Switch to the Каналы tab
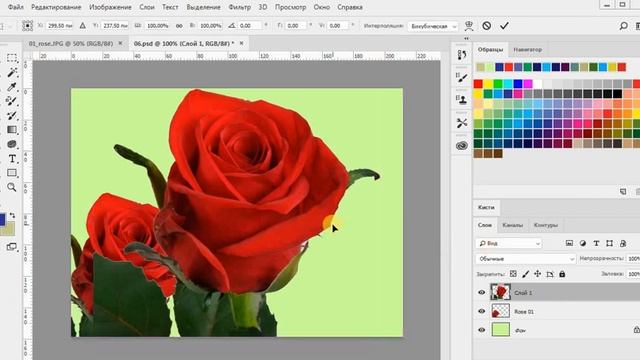This screenshot has width=640, height=360. [x=512, y=225]
